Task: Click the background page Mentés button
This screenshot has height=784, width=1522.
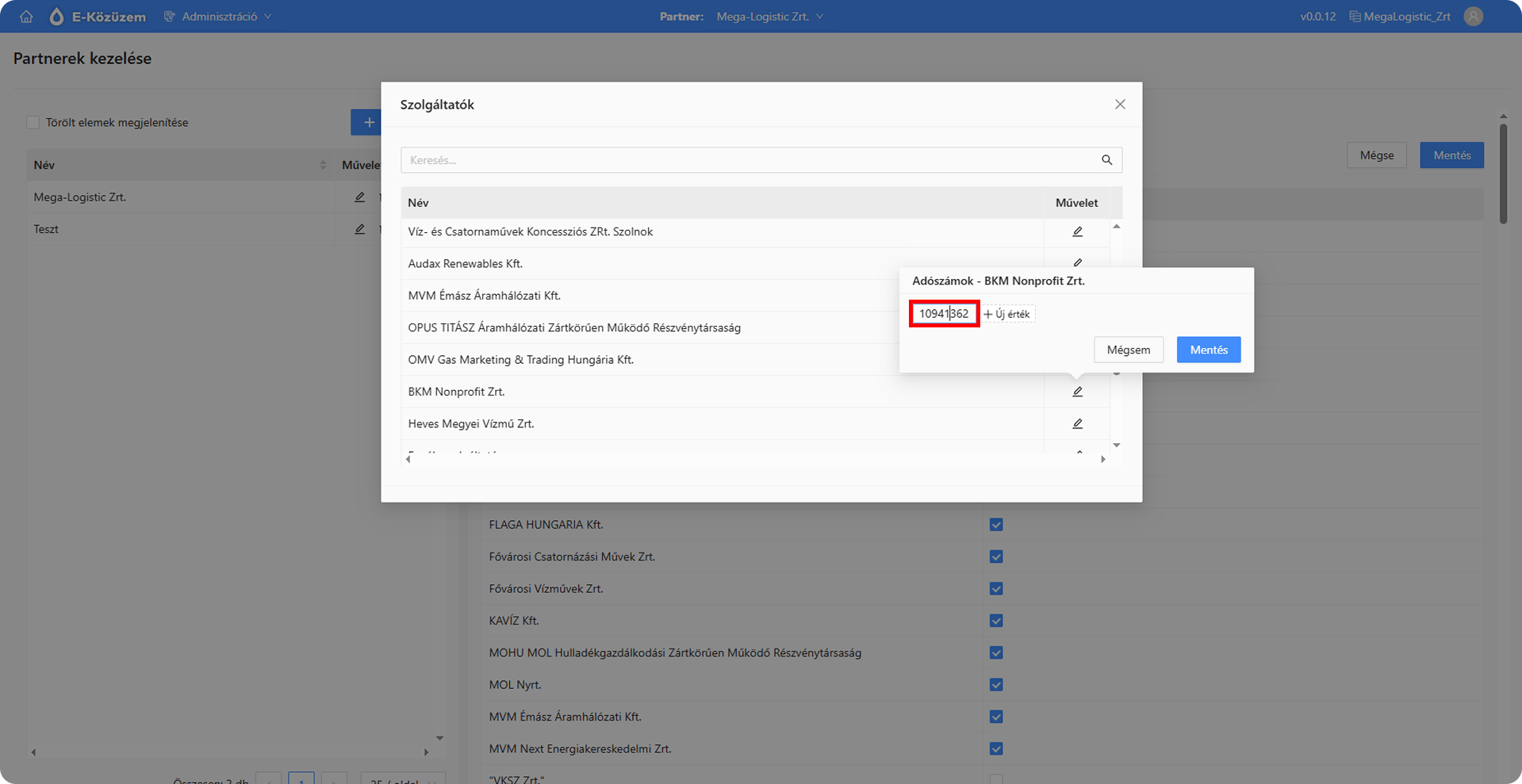Action: (1452, 155)
